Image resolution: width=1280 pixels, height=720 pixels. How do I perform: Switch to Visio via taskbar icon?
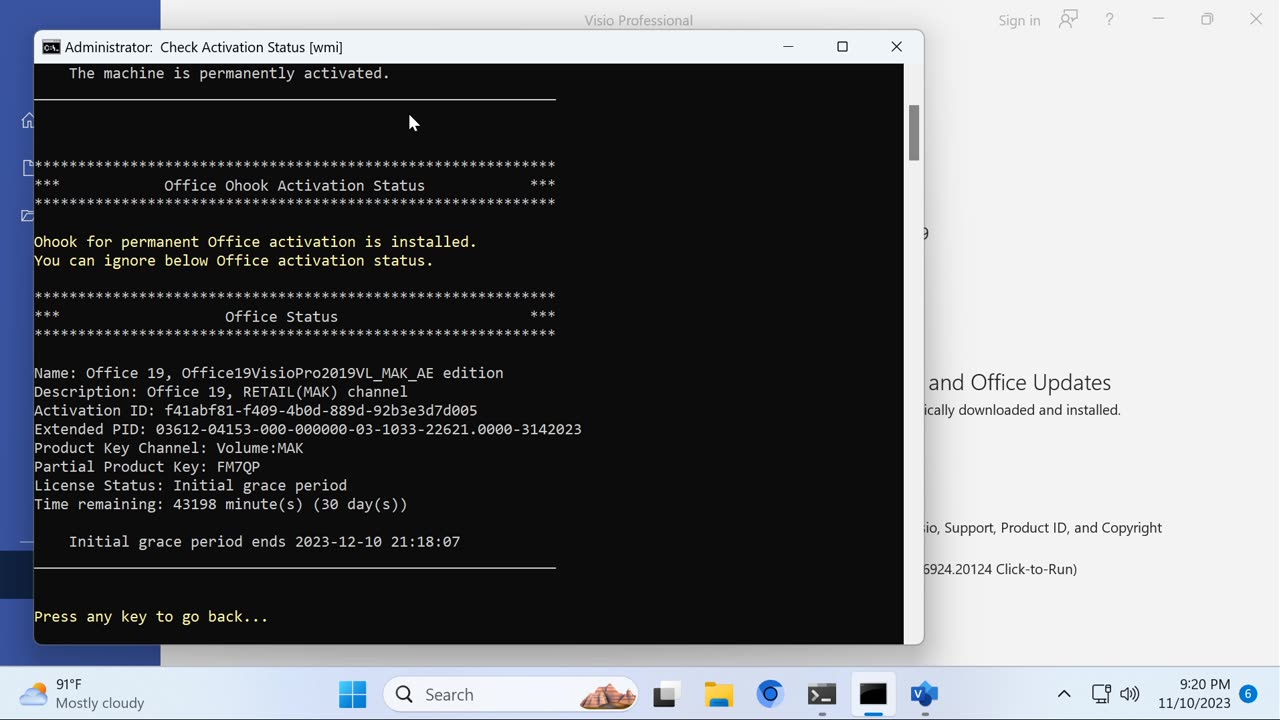(924, 694)
